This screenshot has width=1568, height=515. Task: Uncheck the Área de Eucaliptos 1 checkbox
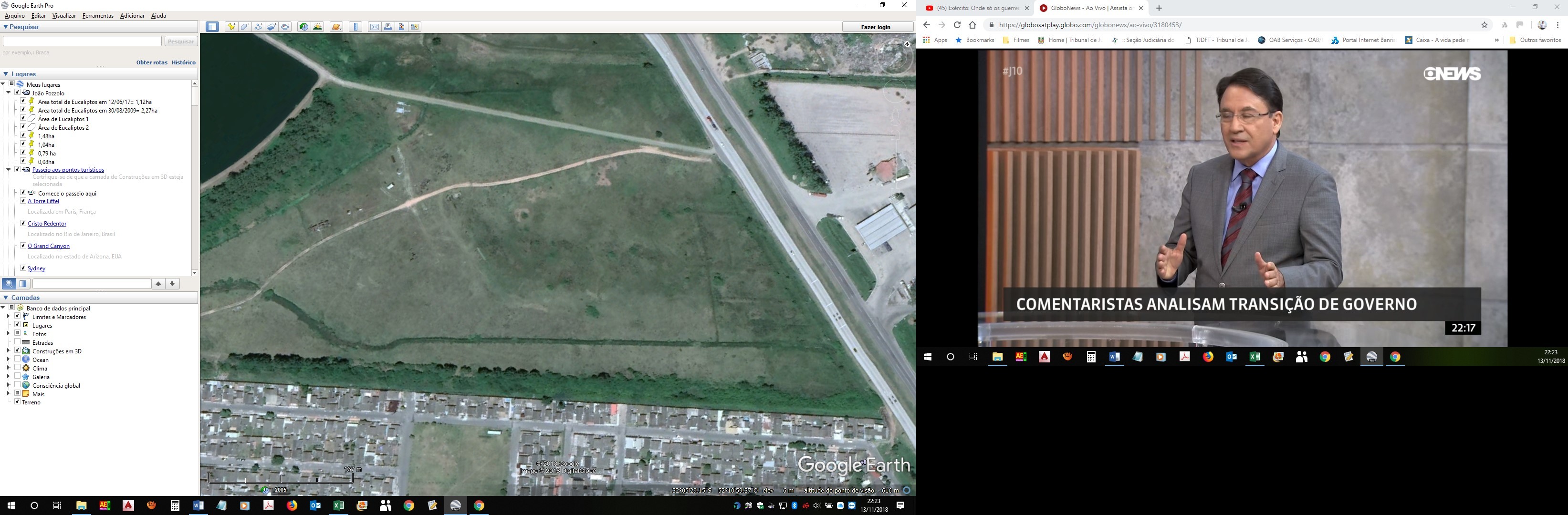point(23,119)
